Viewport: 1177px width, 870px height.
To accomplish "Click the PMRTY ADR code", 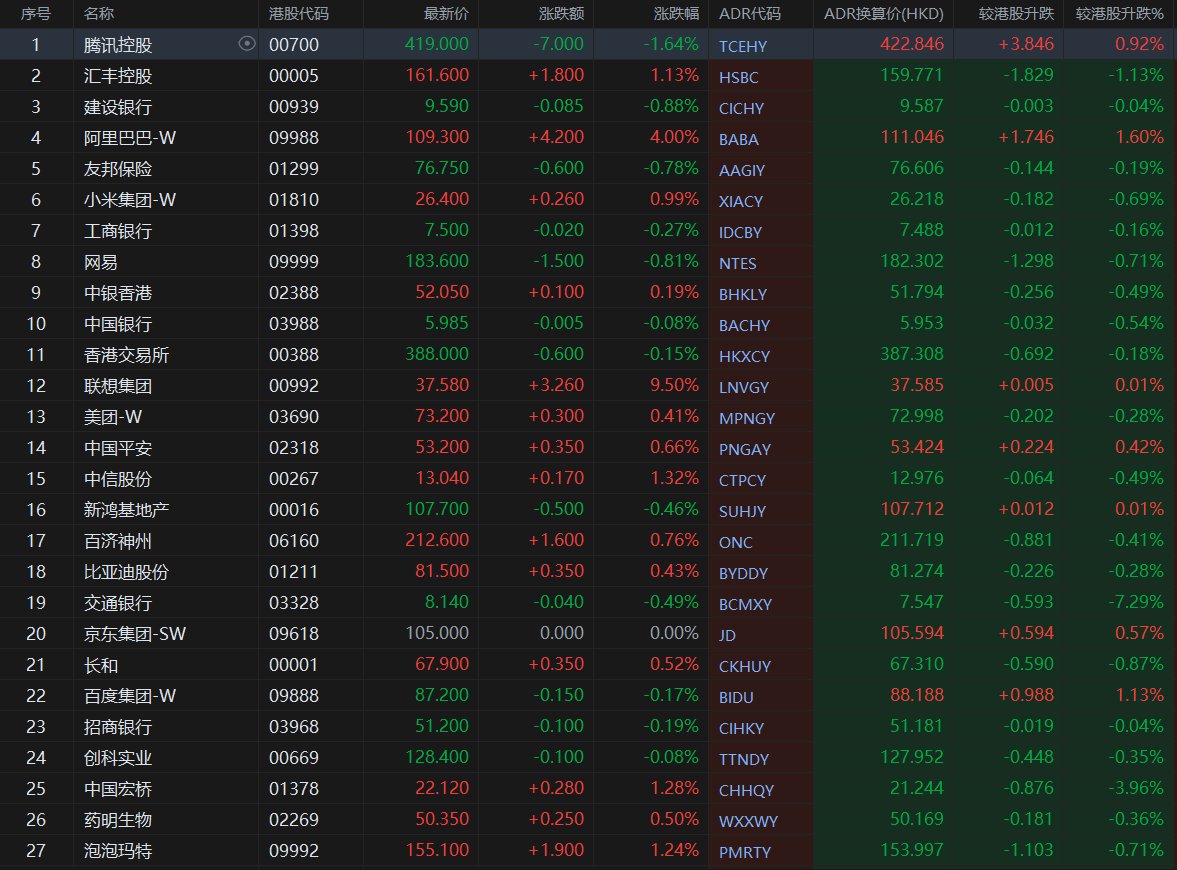I will 745,853.
